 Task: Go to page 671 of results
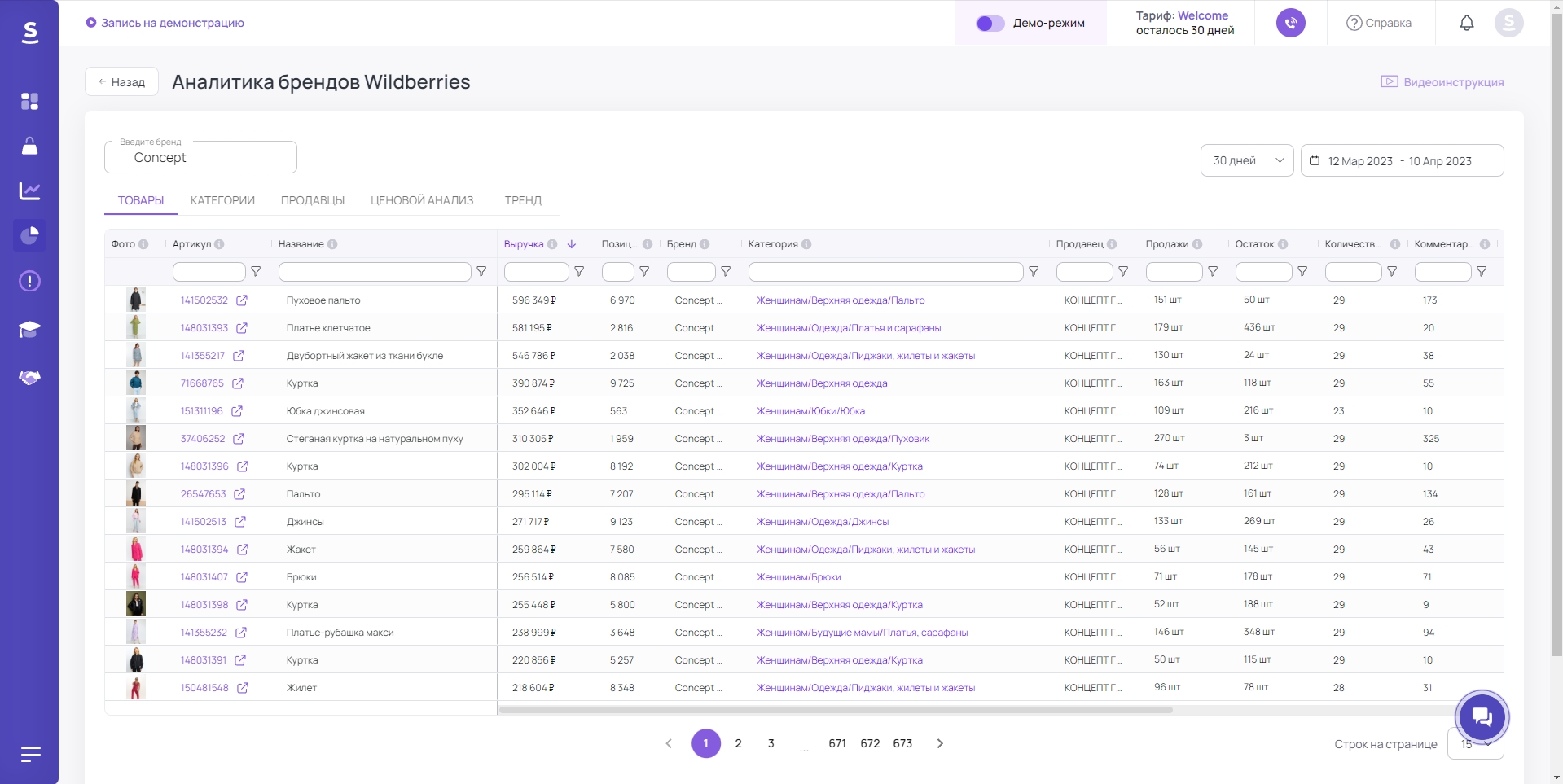pos(837,743)
